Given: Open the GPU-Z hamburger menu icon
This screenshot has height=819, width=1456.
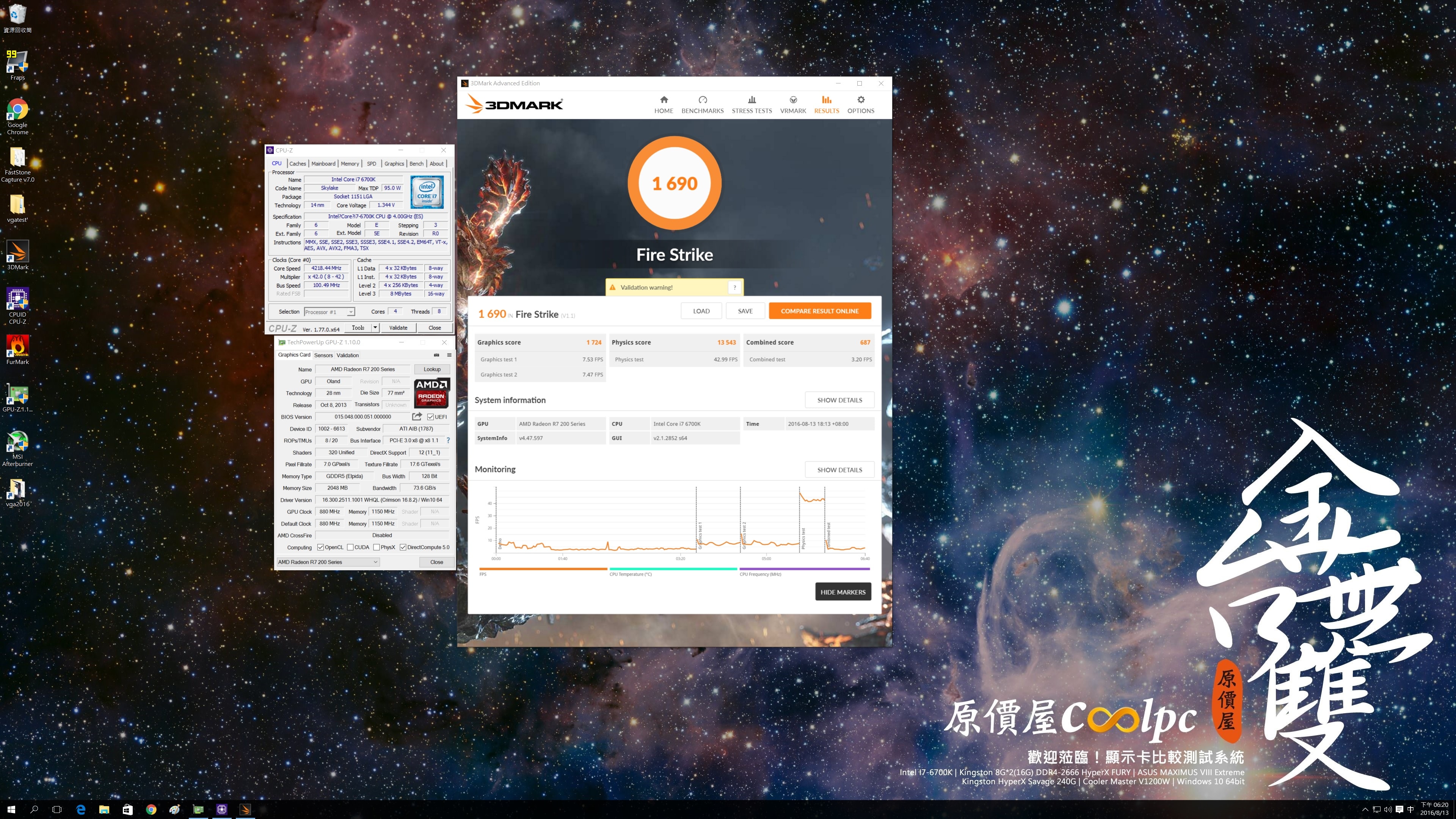Looking at the screenshot, I should point(449,355).
